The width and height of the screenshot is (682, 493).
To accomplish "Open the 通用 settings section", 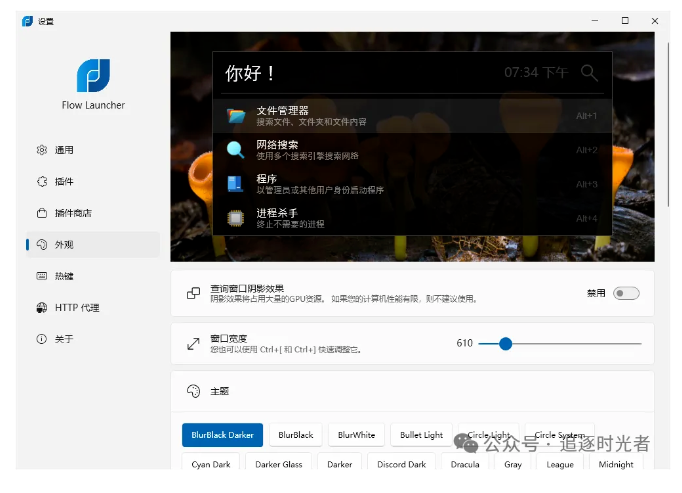I will 93,150.
